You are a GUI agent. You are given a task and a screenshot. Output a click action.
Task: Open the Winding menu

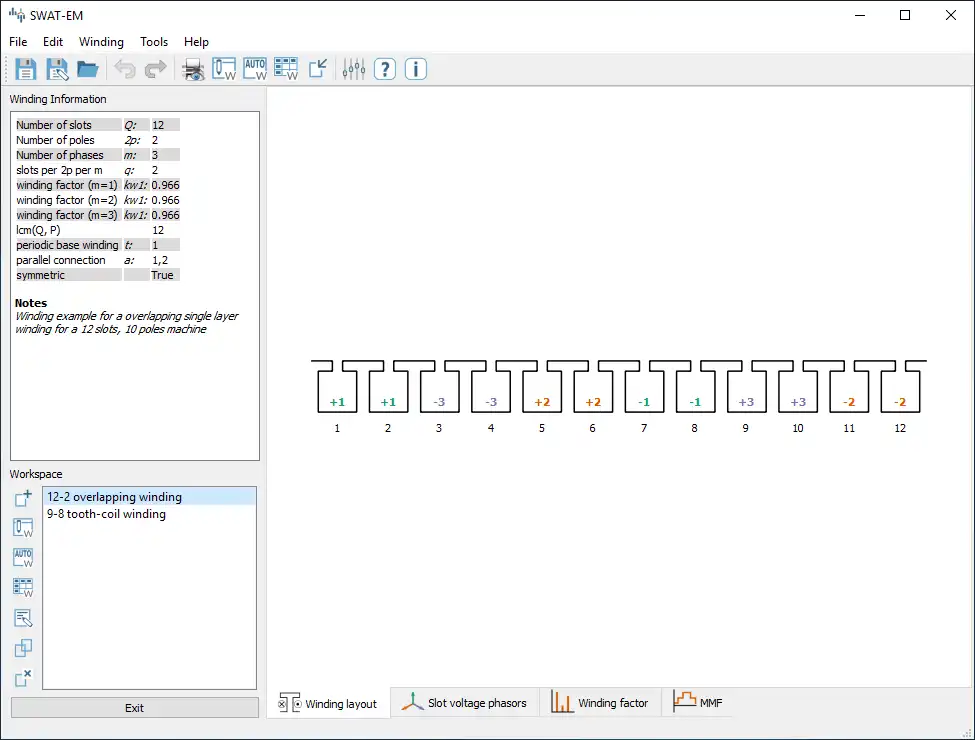(101, 42)
